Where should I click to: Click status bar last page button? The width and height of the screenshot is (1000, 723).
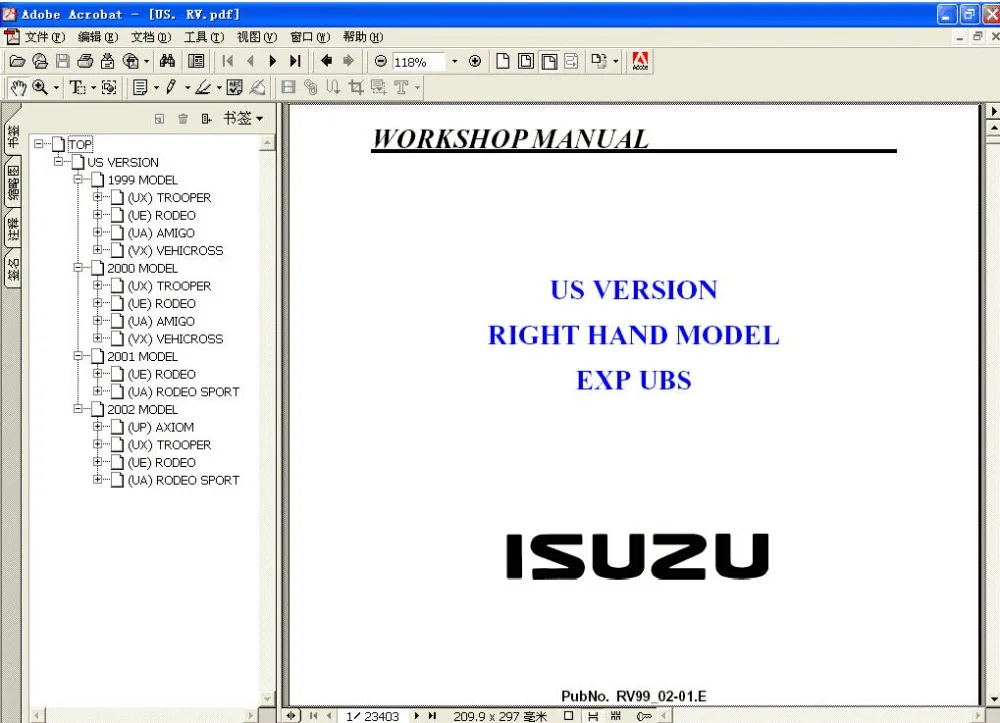pyautogui.click(x=433, y=716)
